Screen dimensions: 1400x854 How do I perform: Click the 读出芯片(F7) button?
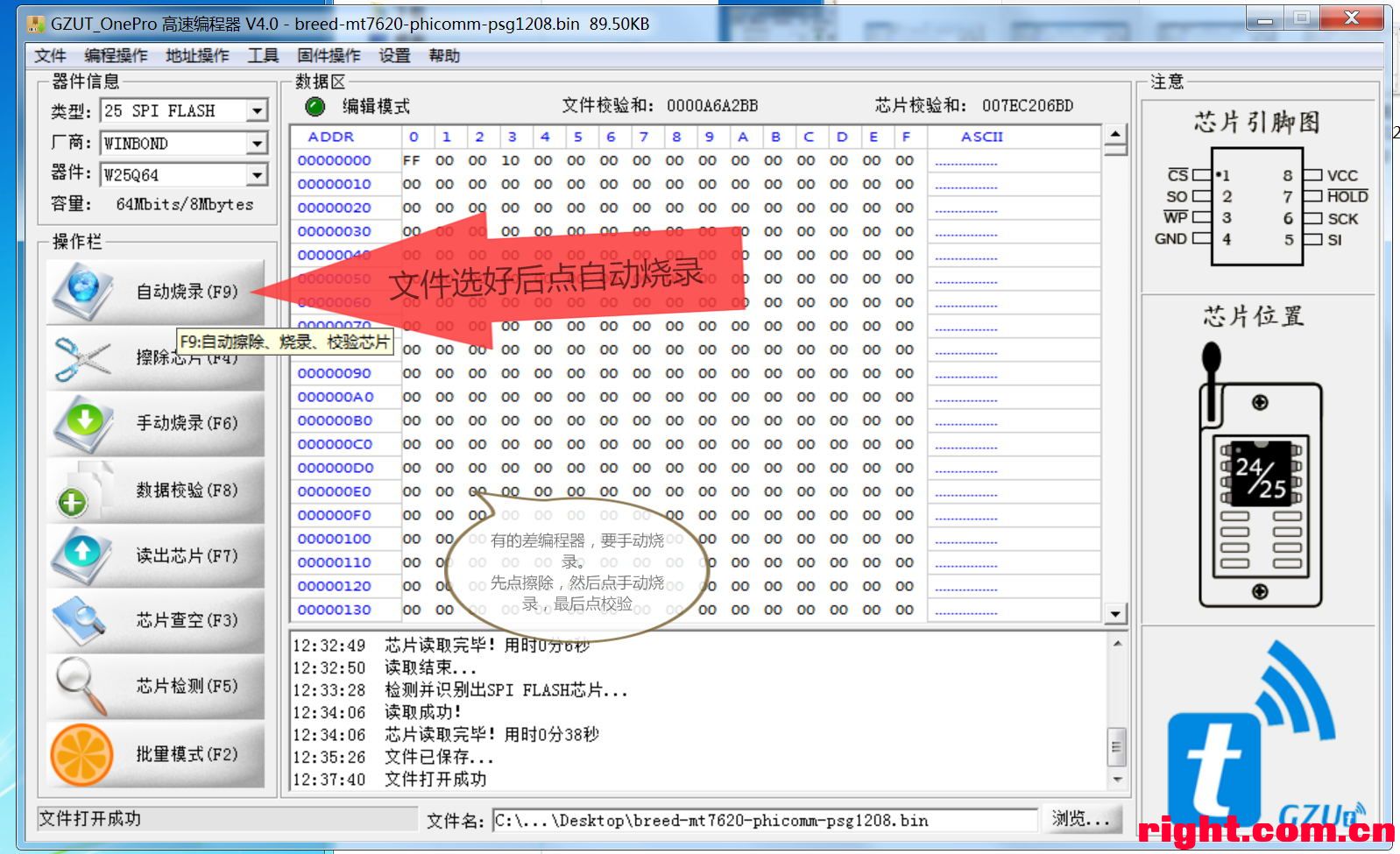click(156, 555)
